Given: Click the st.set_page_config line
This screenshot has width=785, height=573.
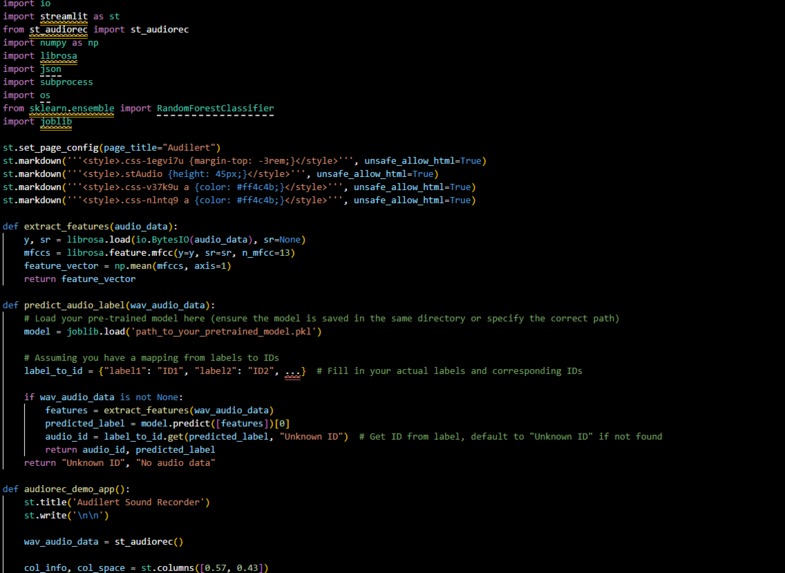Looking at the screenshot, I should 112,148.
